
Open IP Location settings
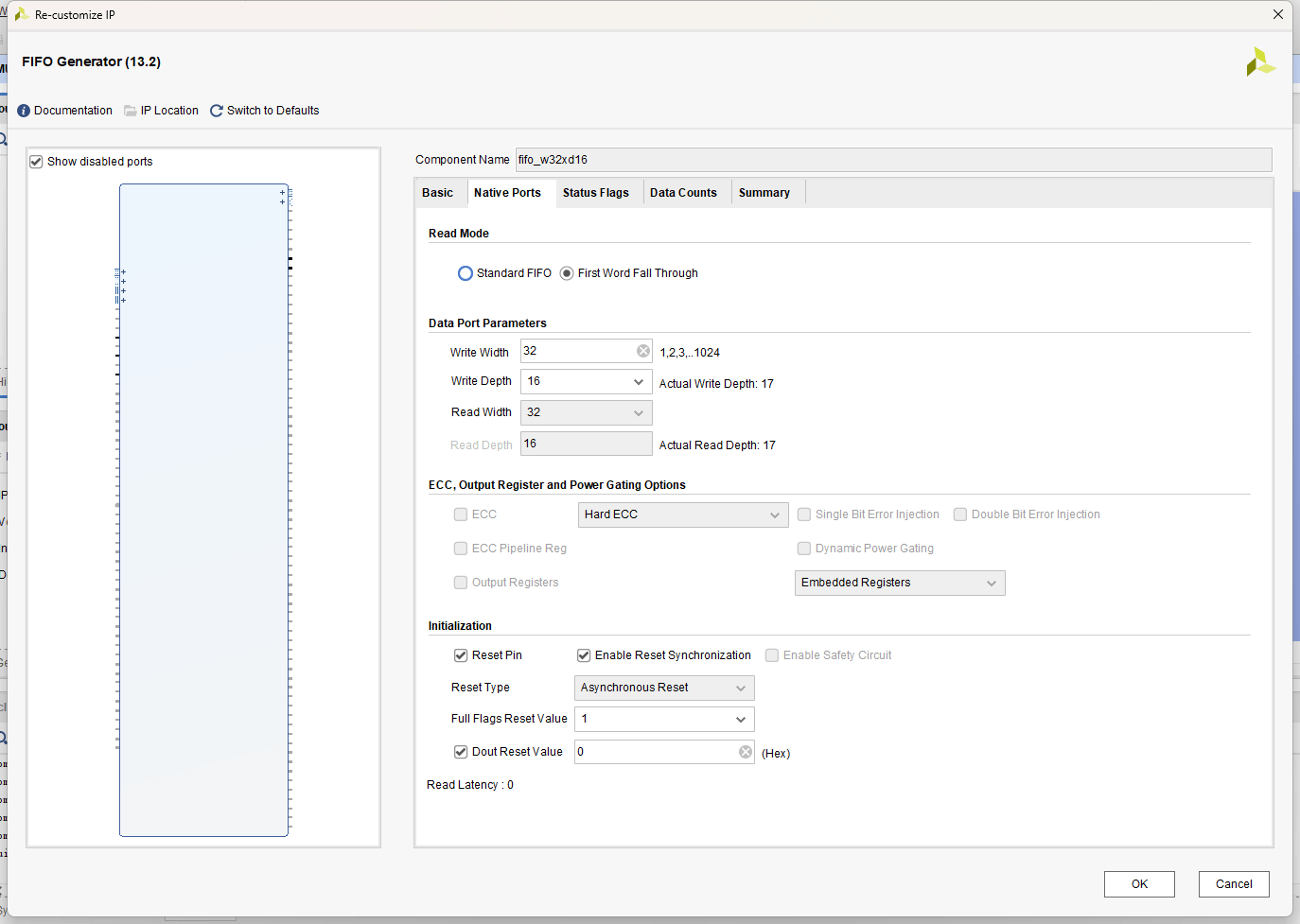[x=161, y=111]
